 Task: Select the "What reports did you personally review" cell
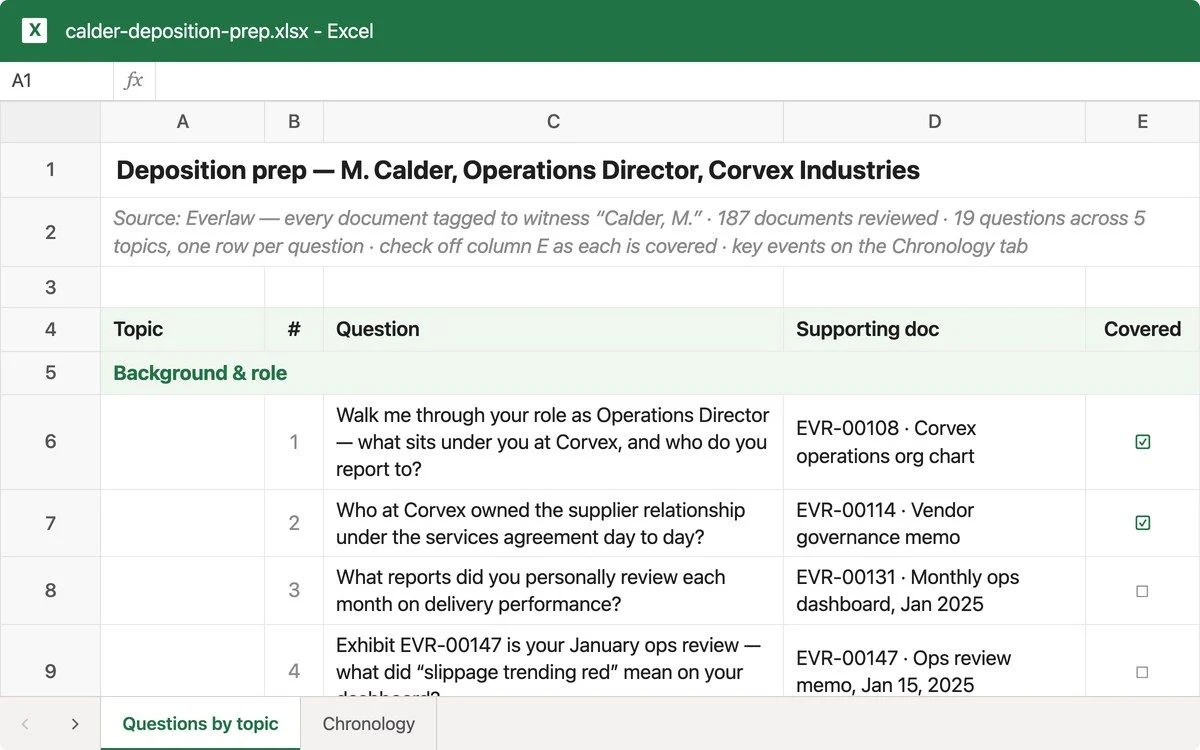point(553,591)
